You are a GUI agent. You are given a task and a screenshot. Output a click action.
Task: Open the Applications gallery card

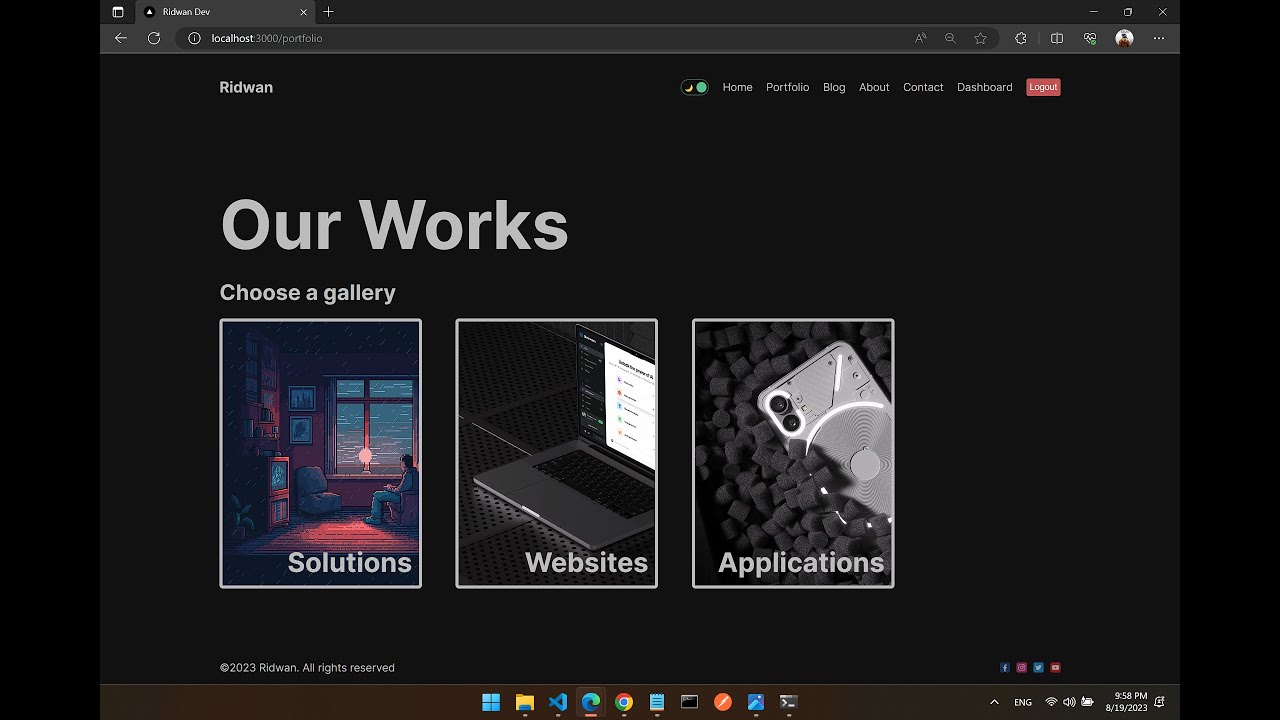(x=793, y=453)
